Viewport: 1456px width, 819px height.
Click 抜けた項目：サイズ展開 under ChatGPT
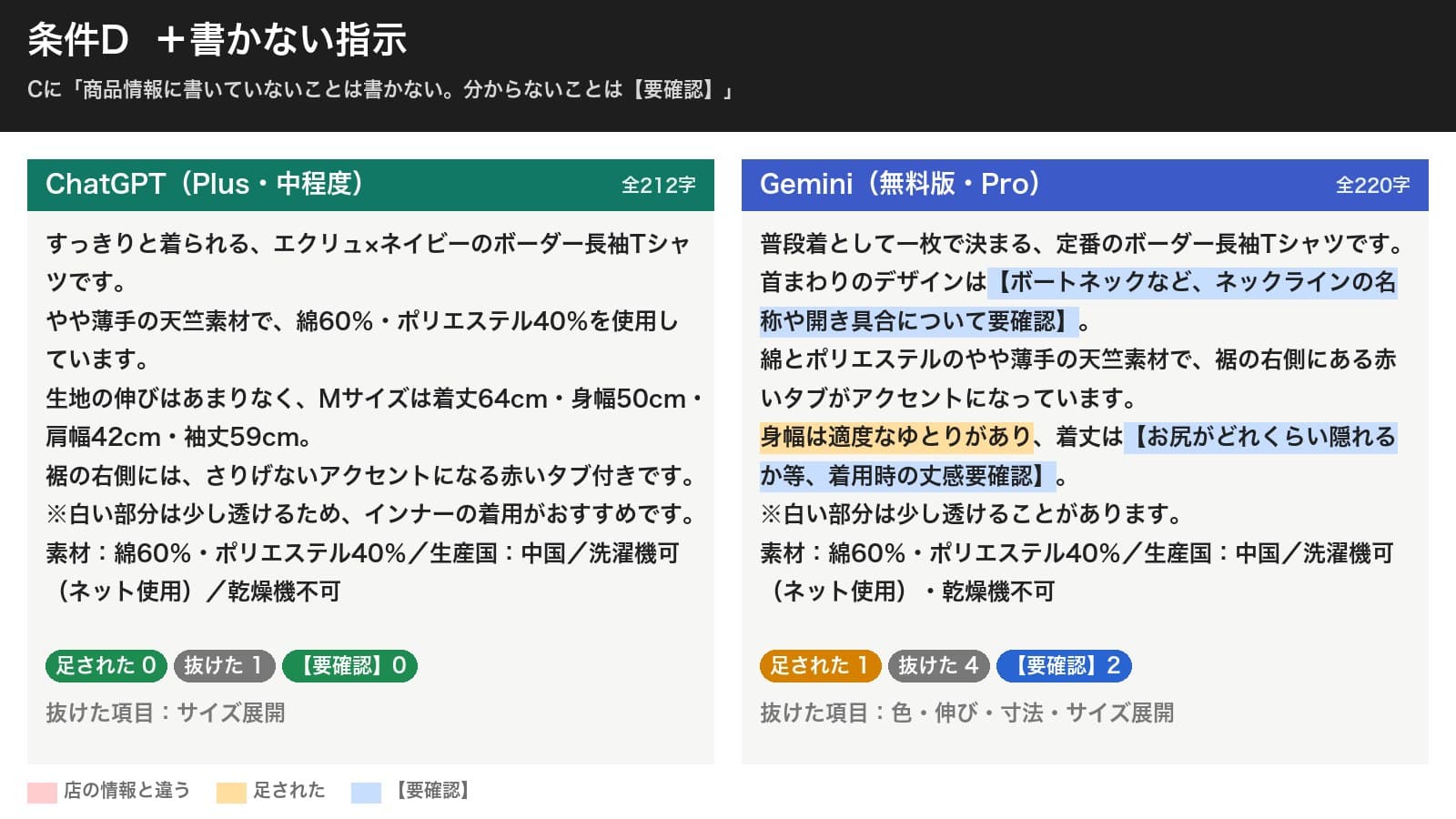[166, 713]
